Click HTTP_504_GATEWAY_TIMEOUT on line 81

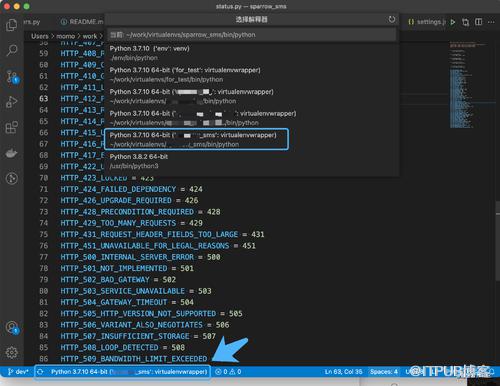point(114,302)
